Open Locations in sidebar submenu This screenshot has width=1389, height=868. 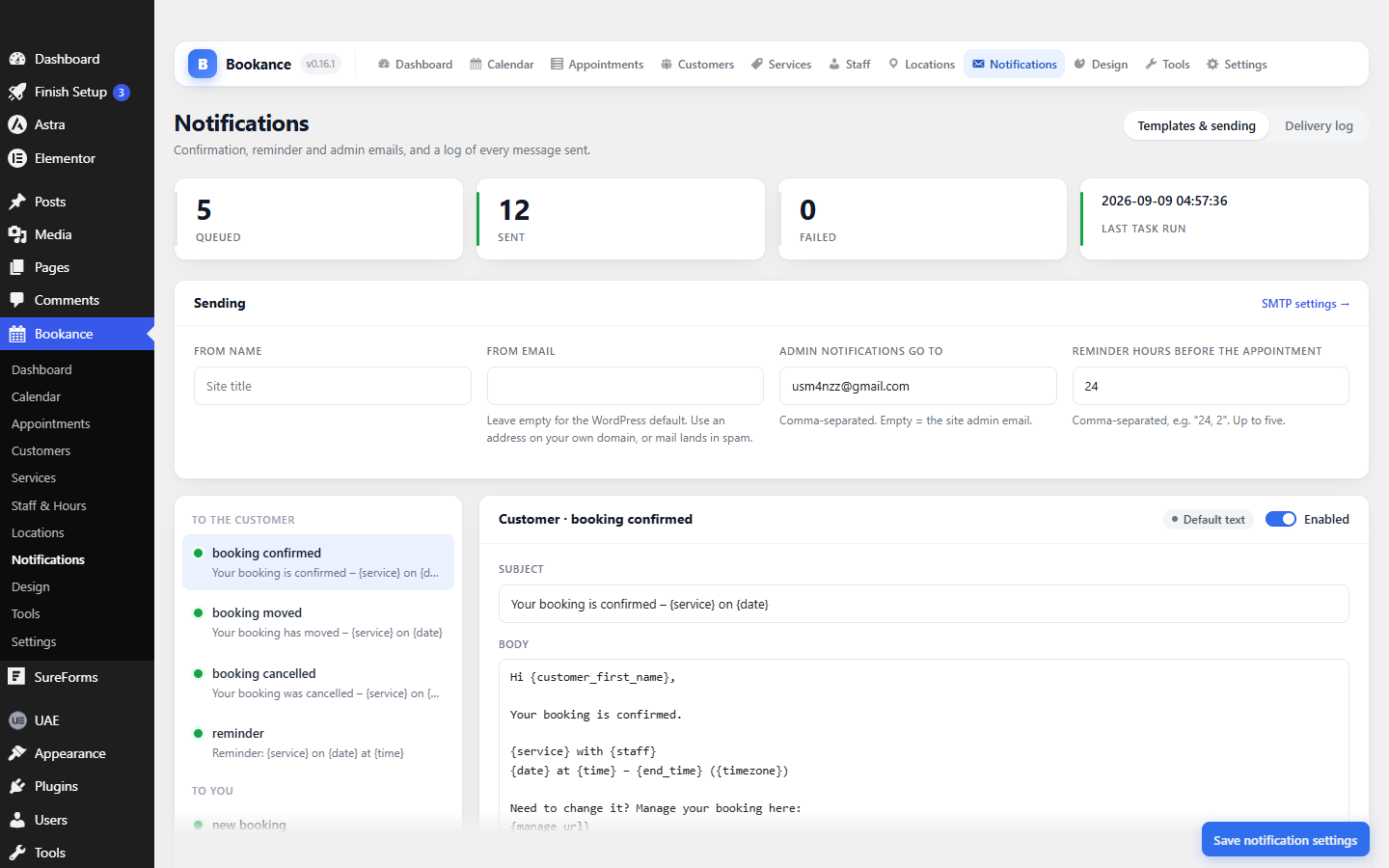coord(38,532)
